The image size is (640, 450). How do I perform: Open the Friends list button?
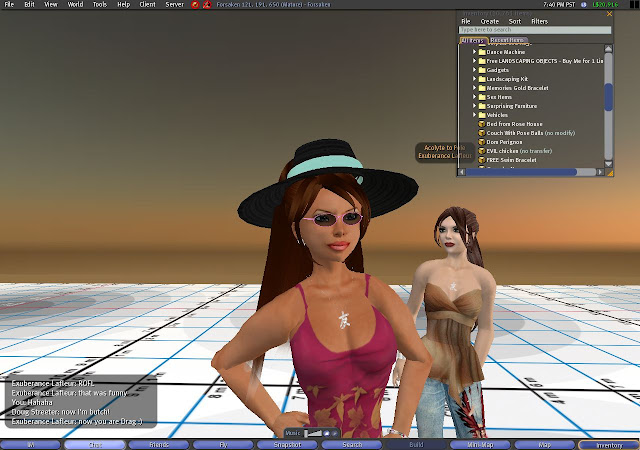pyautogui.click(x=159, y=445)
